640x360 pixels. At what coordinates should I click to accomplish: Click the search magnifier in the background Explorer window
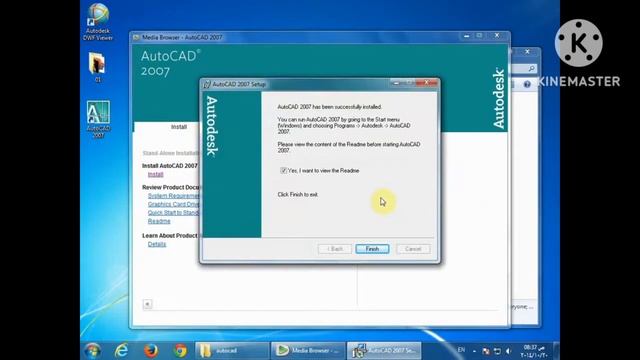coord(531,69)
